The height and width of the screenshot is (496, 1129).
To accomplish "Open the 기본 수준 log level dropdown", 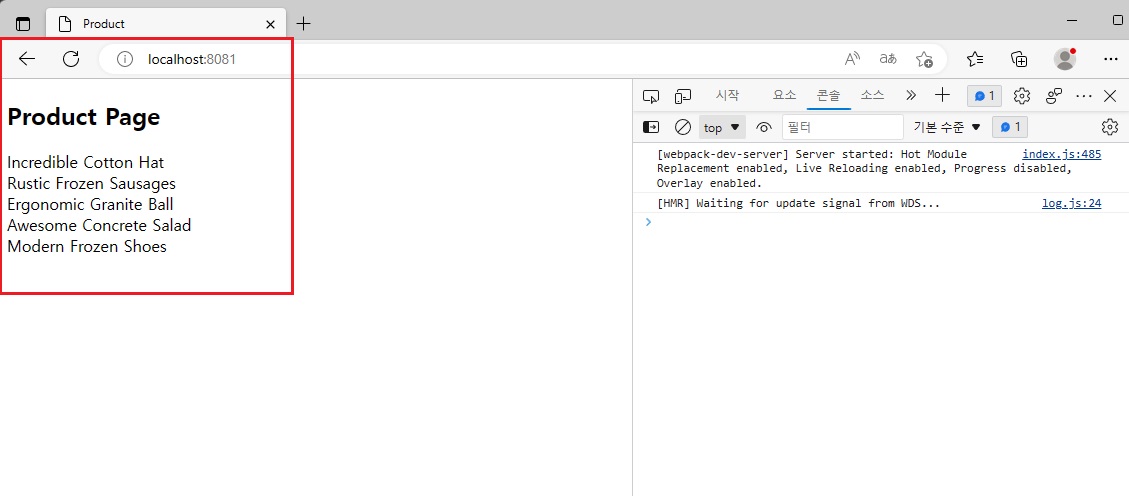I will click(947, 127).
